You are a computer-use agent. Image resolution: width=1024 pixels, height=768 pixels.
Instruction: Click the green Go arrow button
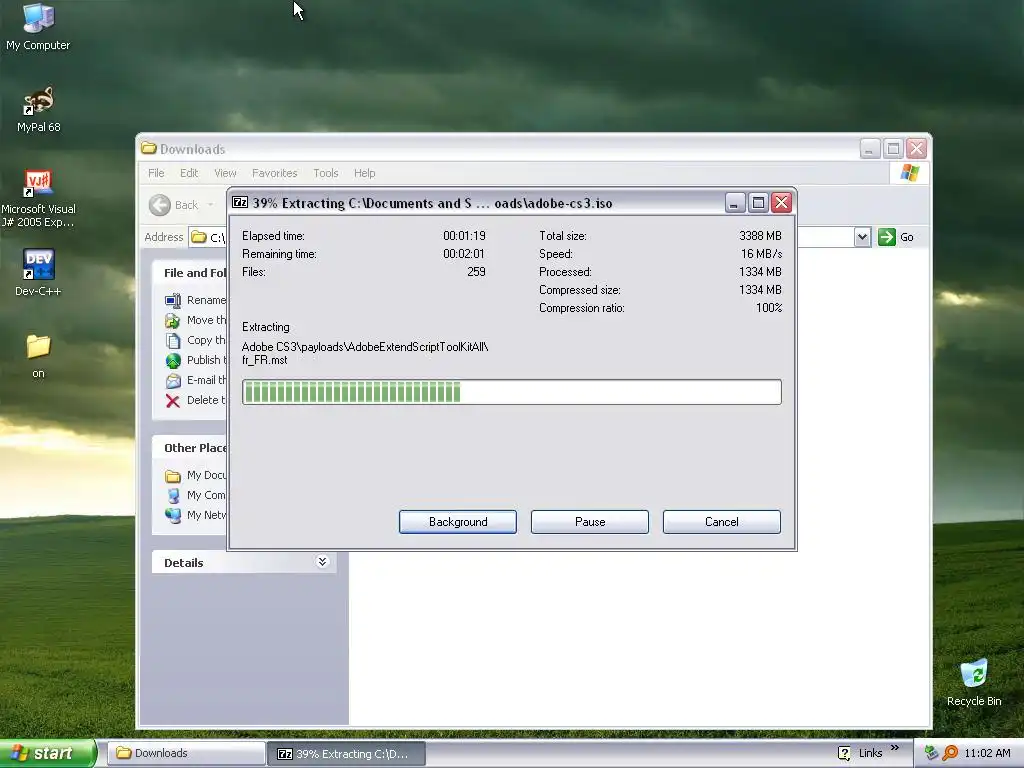[886, 237]
